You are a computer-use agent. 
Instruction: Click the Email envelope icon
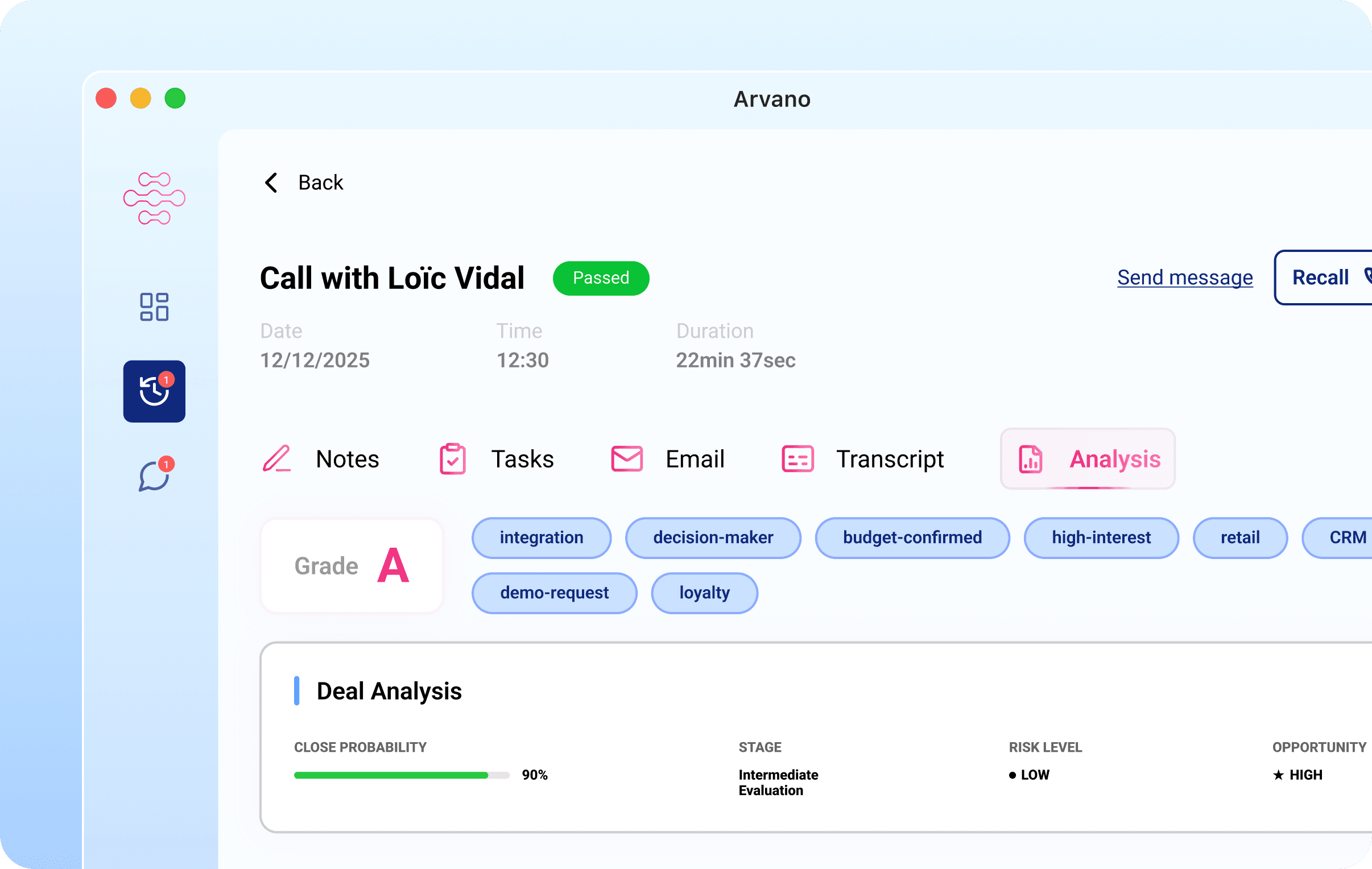click(x=627, y=459)
